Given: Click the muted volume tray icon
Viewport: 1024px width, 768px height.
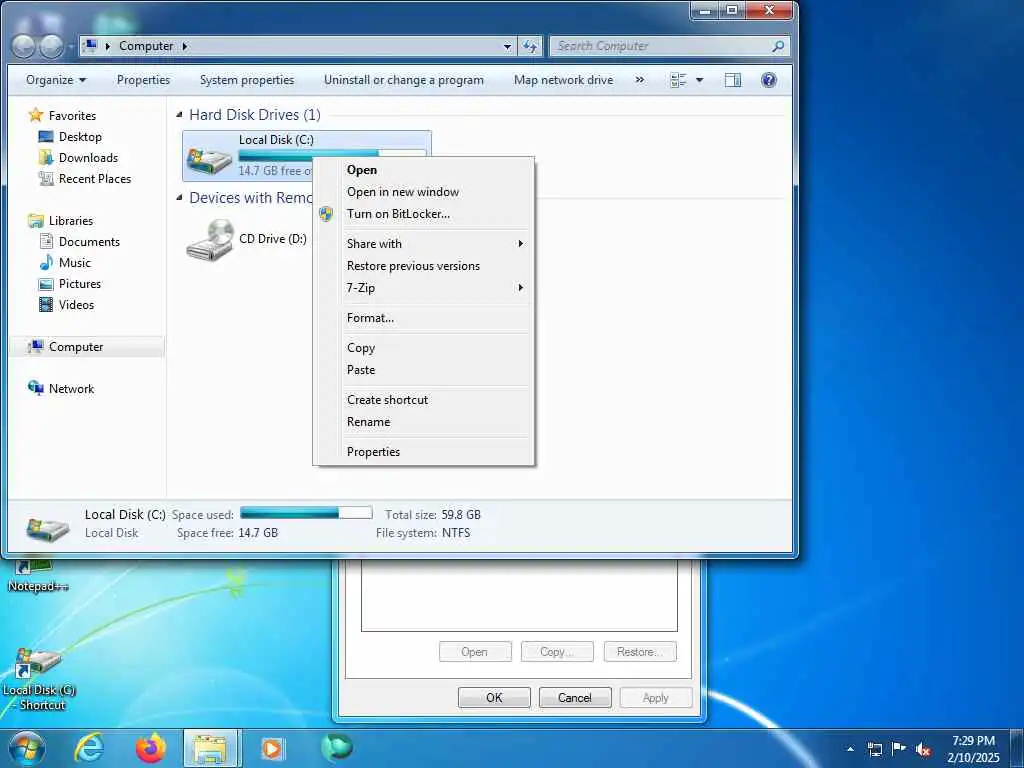Looking at the screenshot, I should click(923, 749).
